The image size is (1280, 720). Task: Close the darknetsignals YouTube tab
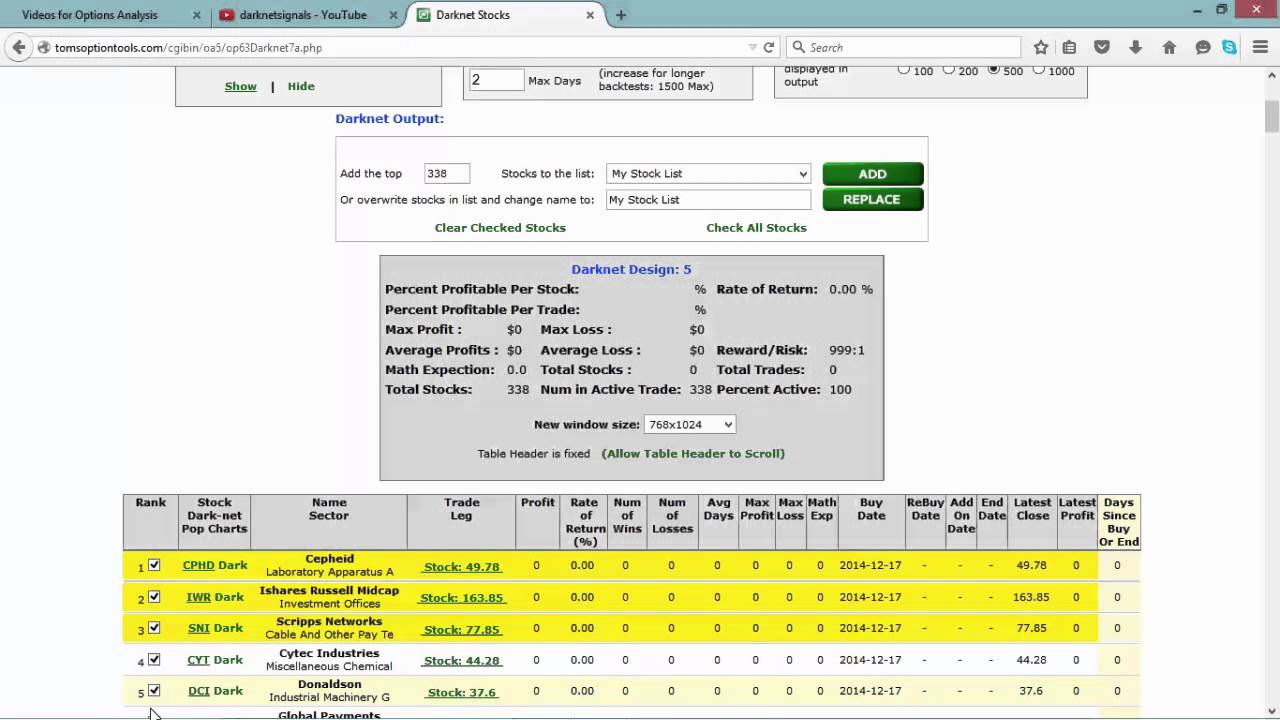pos(394,15)
